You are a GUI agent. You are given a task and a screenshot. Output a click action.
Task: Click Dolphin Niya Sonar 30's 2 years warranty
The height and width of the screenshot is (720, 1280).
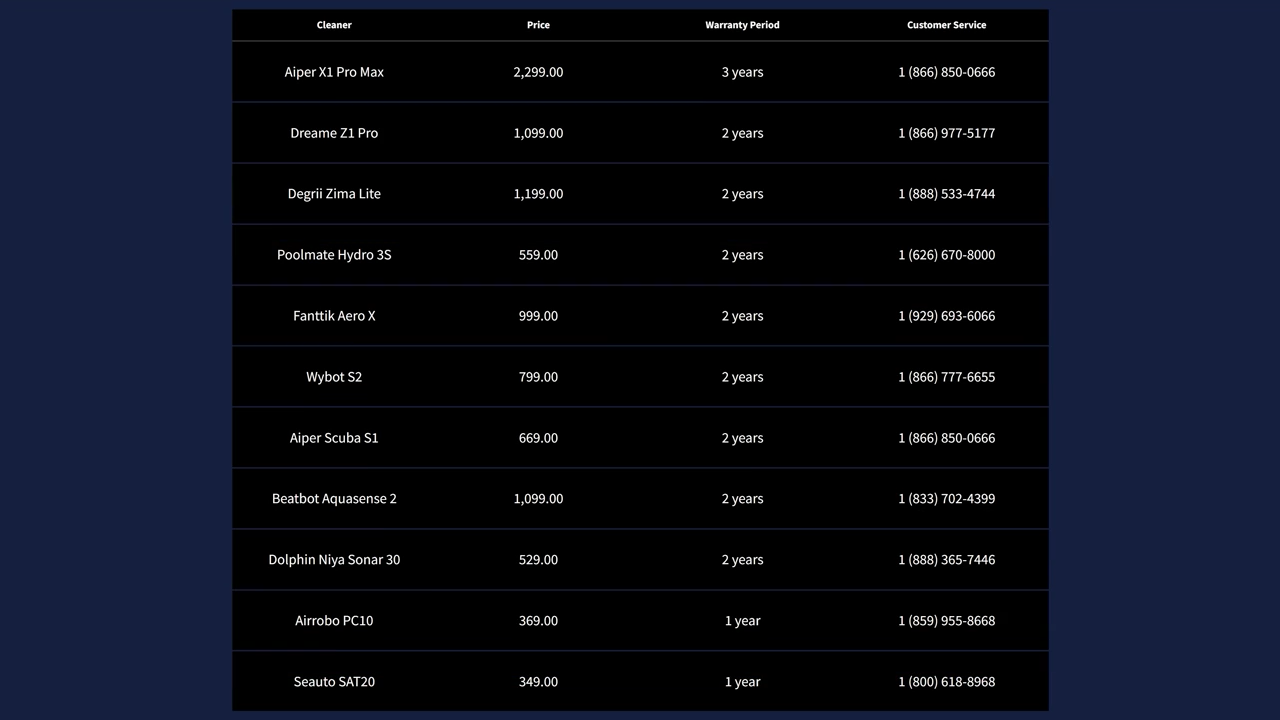pos(742,560)
